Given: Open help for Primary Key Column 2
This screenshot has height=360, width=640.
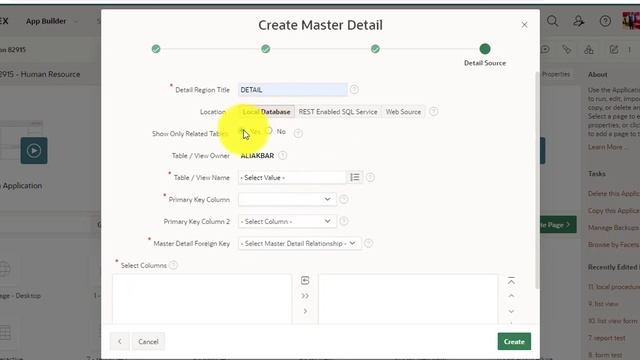Looking at the screenshot, I should [x=344, y=221].
